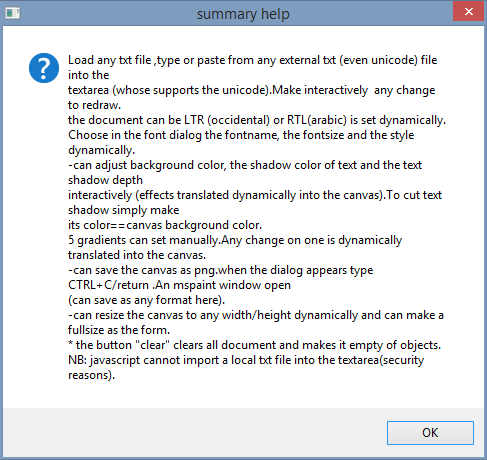The height and width of the screenshot is (460, 487).
Task: Click the text "translated into the canvas."
Action: pos(137,255)
